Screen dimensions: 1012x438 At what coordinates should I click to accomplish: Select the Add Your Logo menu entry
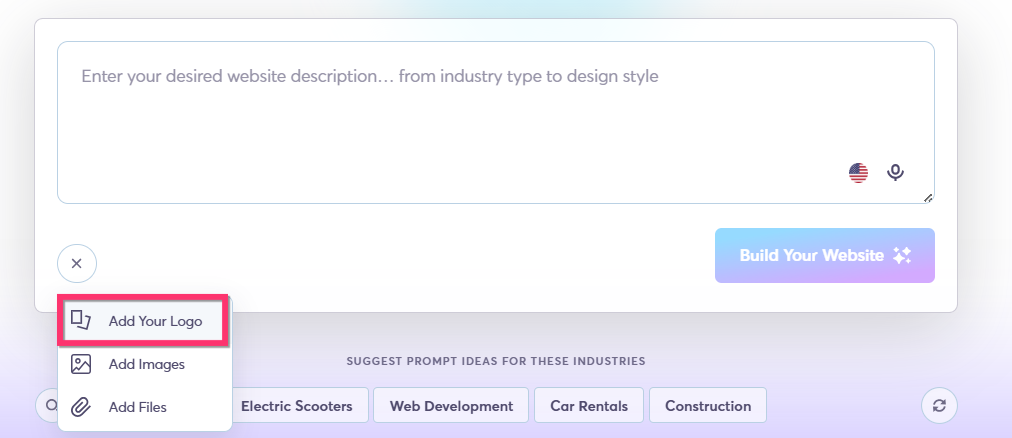(145, 321)
